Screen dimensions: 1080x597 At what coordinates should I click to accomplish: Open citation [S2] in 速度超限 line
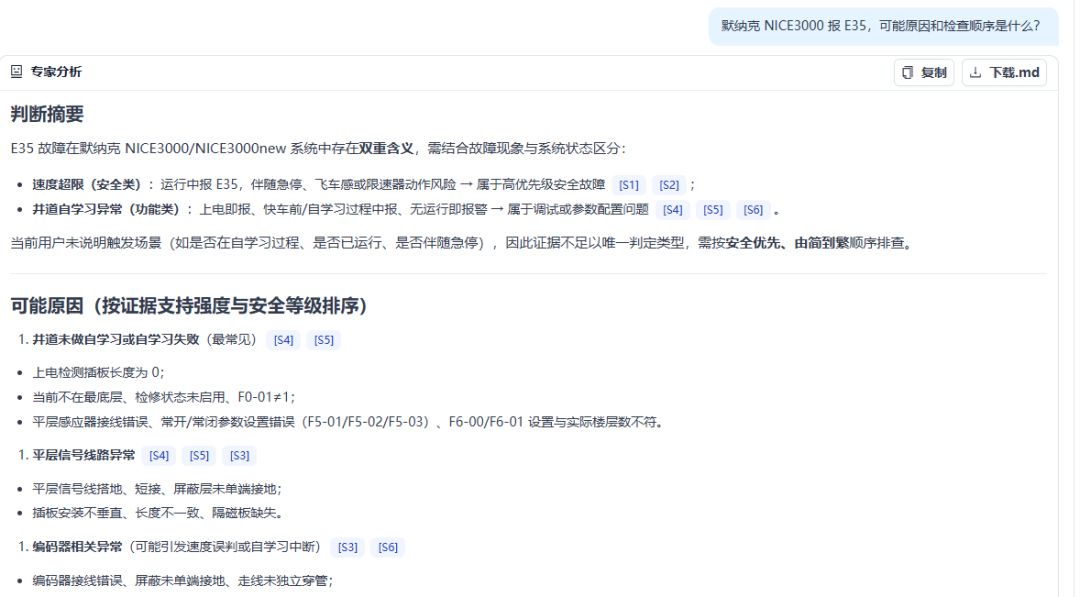(x=669, y=185)
